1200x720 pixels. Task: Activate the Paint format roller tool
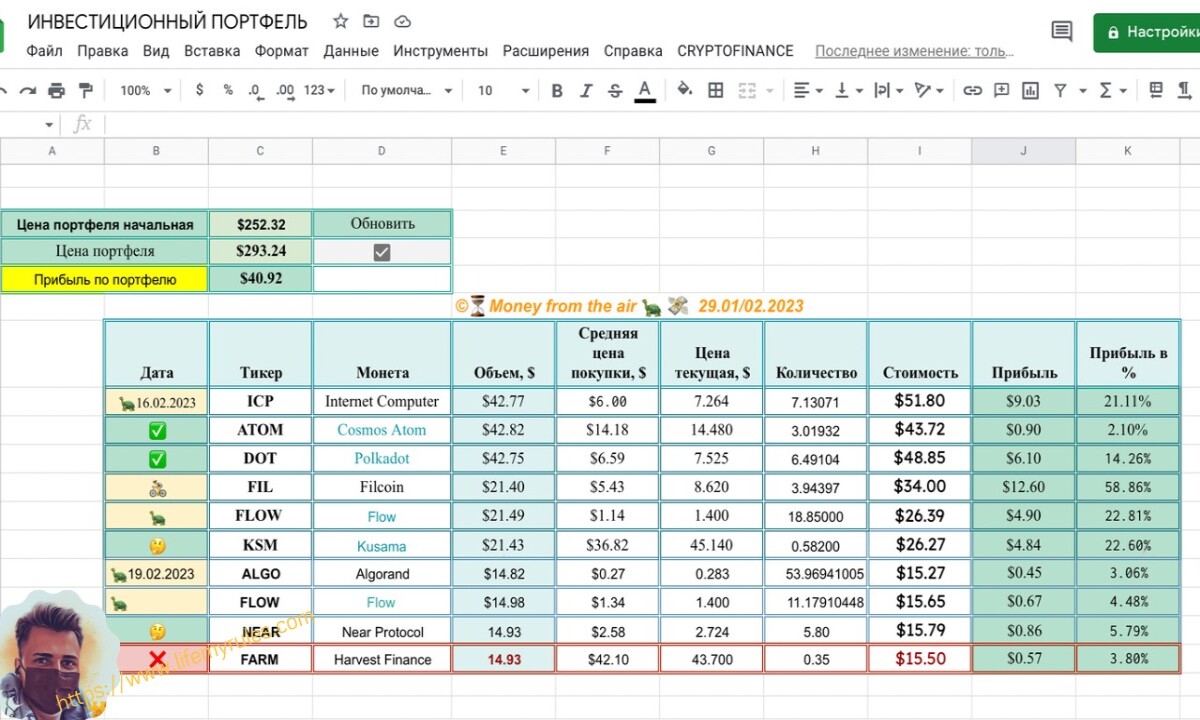click(85, 90)
